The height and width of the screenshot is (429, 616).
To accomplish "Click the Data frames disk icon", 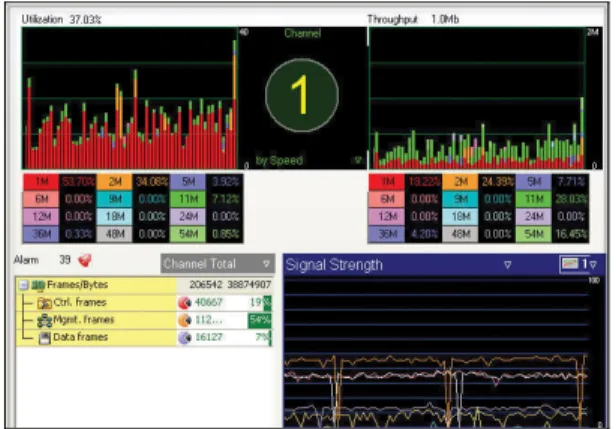I will pyautogui.click(x=45, y=338).
